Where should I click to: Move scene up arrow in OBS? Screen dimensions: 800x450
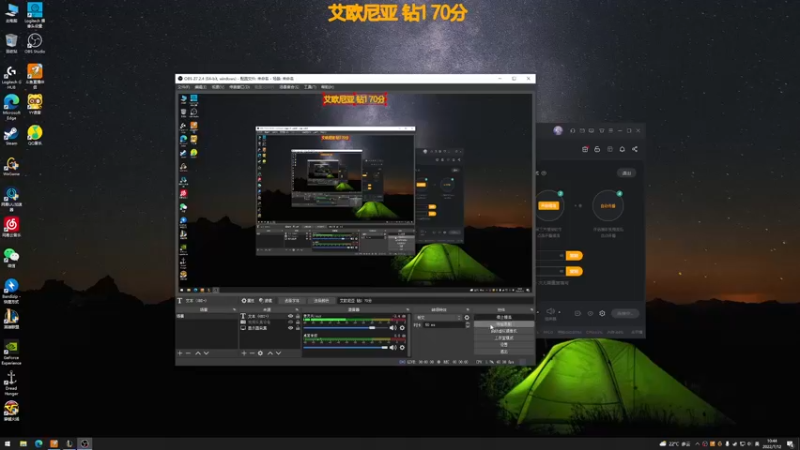(197, 353)
